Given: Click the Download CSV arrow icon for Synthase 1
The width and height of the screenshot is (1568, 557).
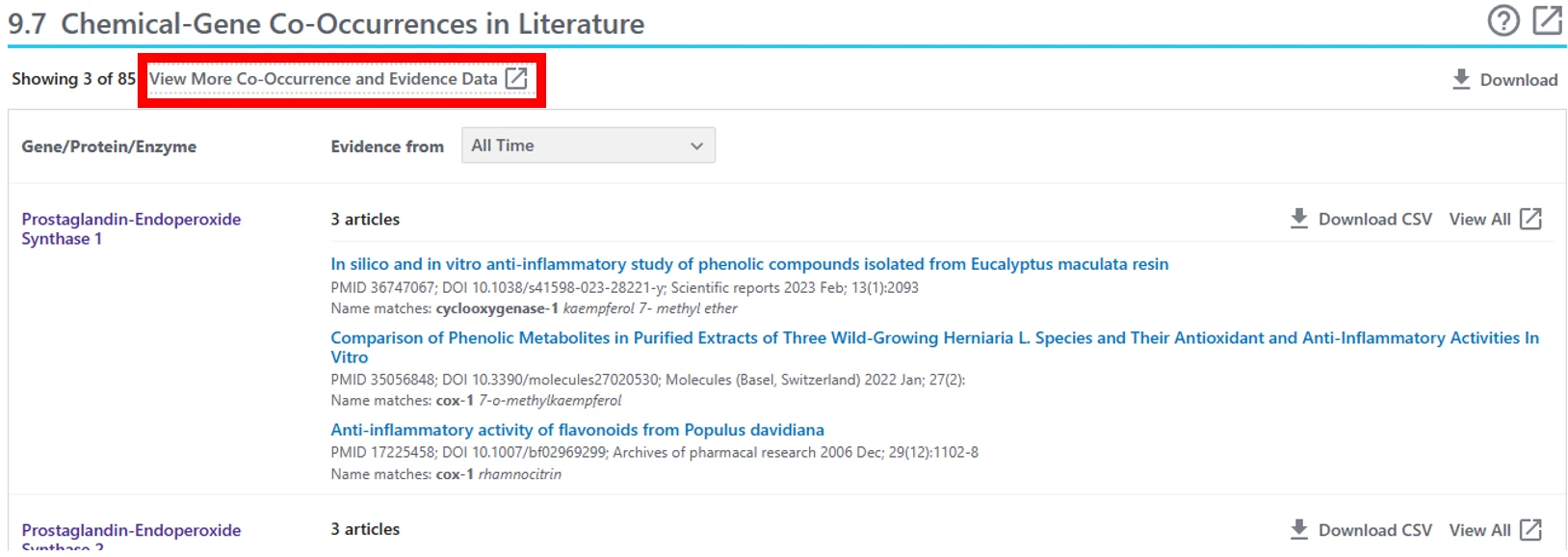Looking at the screenshot, I should tap(1299, 219).
